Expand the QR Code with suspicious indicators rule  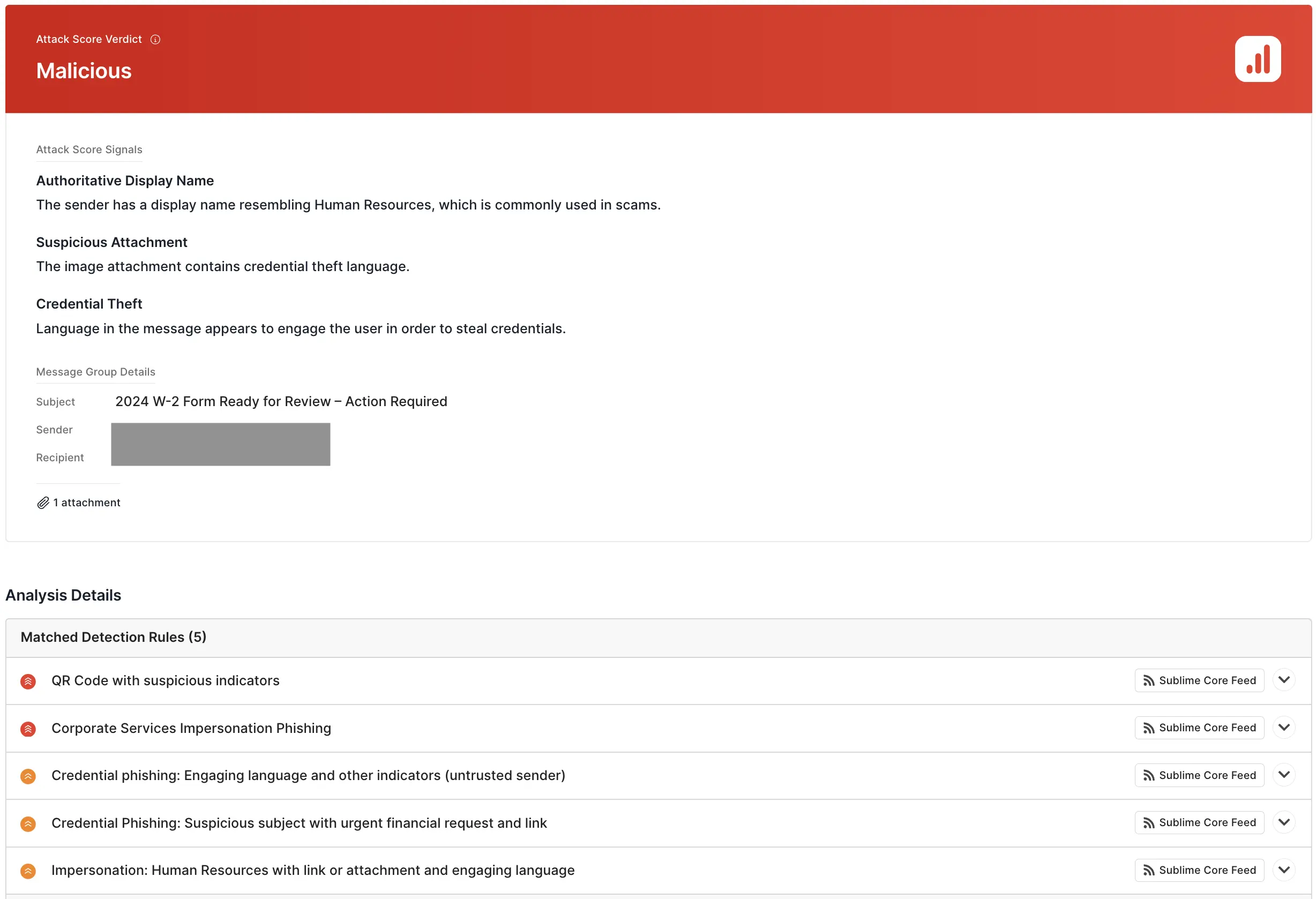(x=1283, y=680)
